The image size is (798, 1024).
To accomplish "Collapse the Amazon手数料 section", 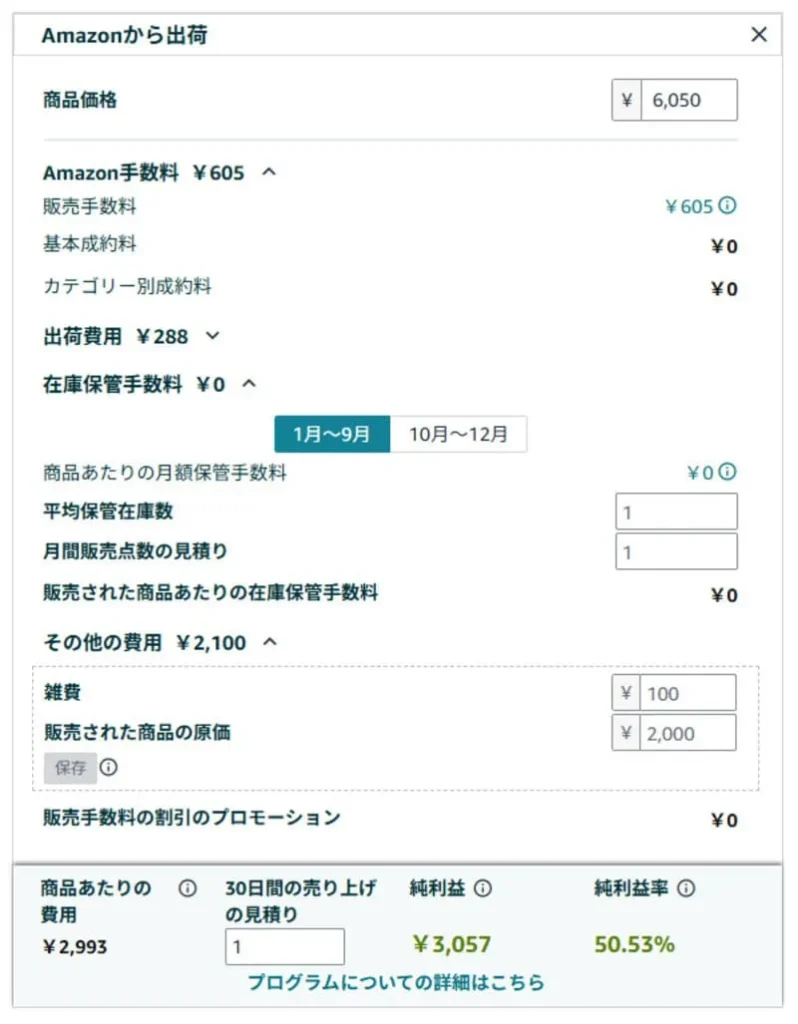I will pyautogui.click(x=269, y=172).
